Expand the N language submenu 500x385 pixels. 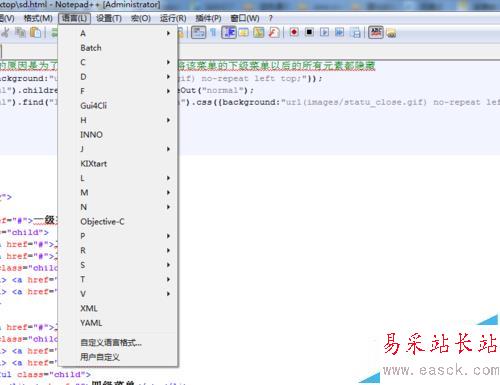[x=118, y=207]
